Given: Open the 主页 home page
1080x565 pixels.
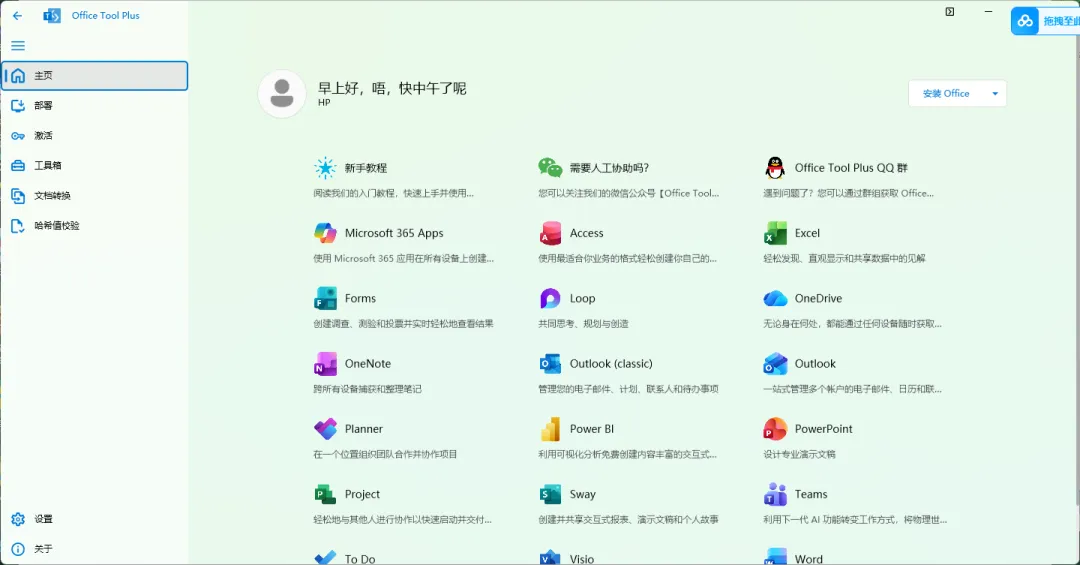Looking at the screenshot, I should click(x=95, y=76).
